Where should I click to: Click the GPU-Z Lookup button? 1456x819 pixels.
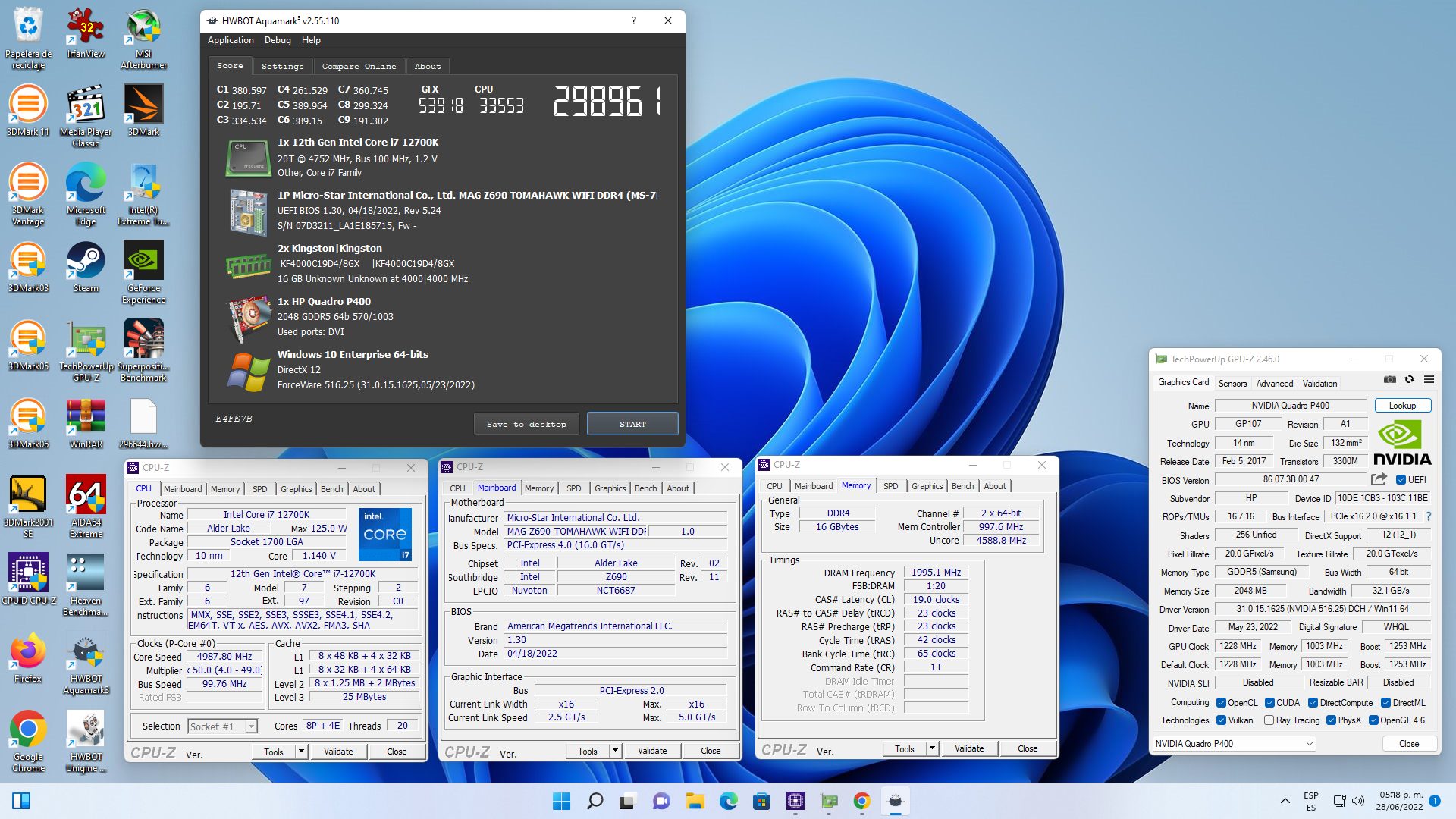pyautogui.click(x=1402, y=406)
